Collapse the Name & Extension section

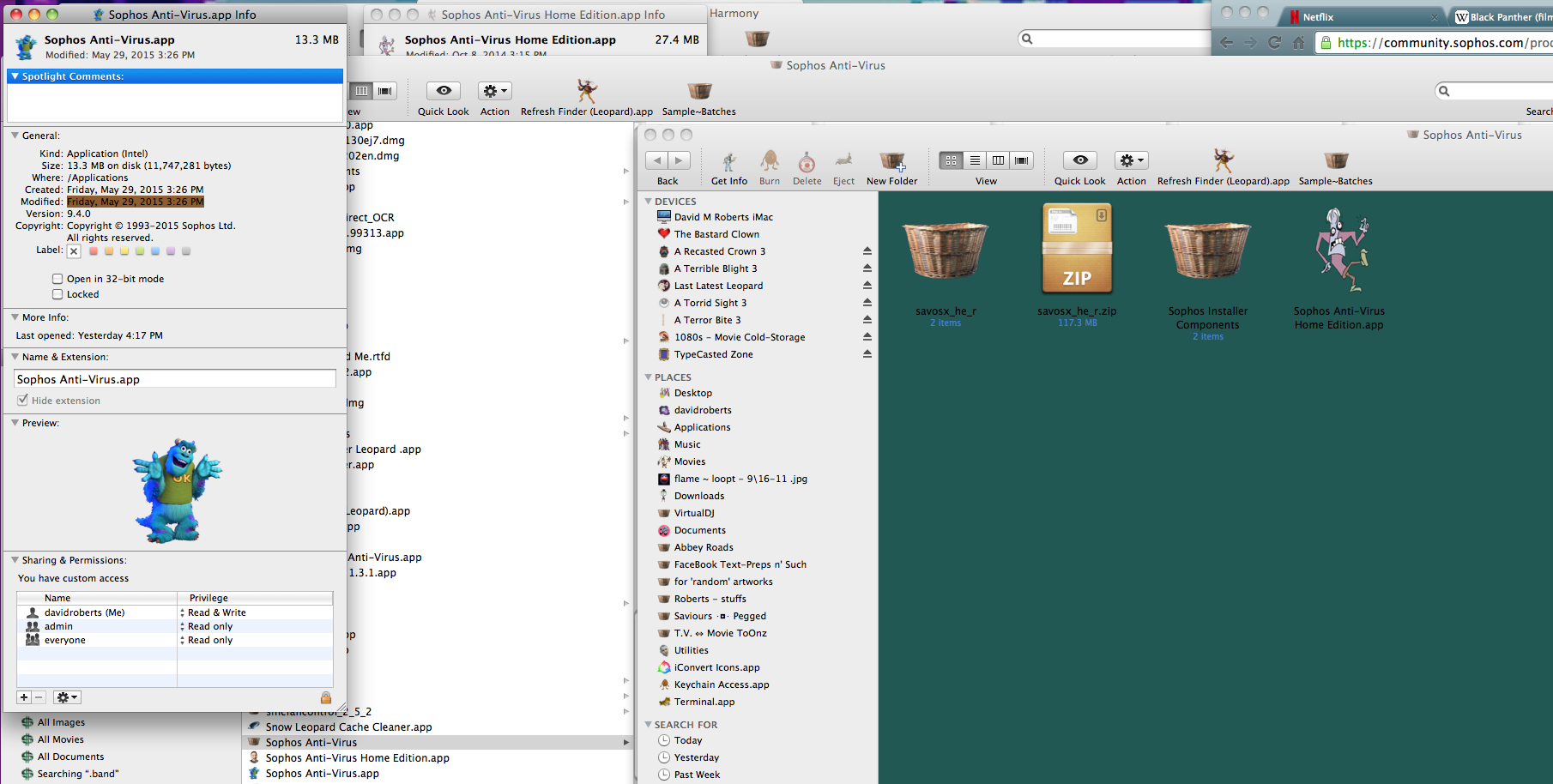pos(15,357)
